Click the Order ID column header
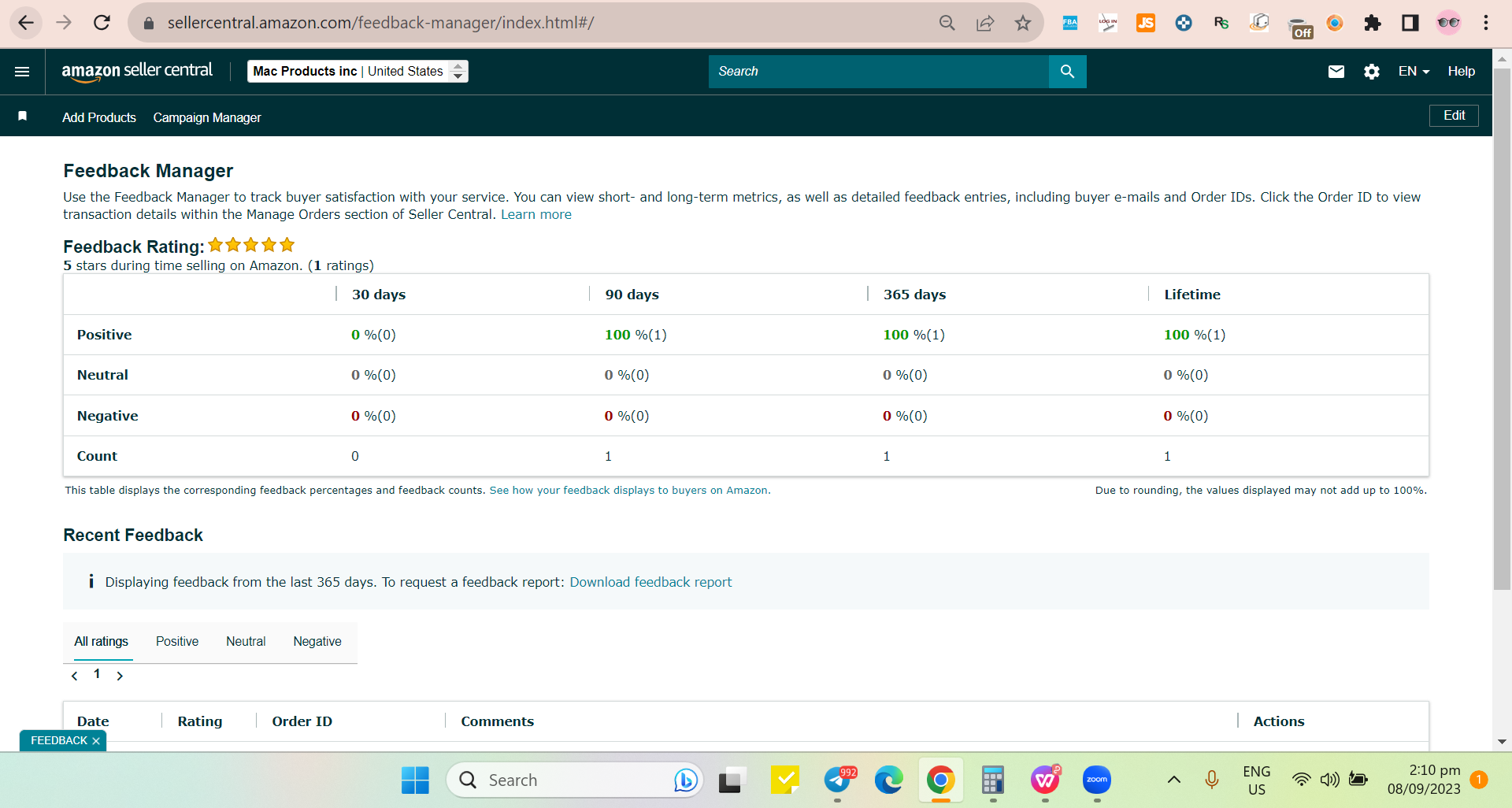The image size is (1512, 808). (302, 721)
